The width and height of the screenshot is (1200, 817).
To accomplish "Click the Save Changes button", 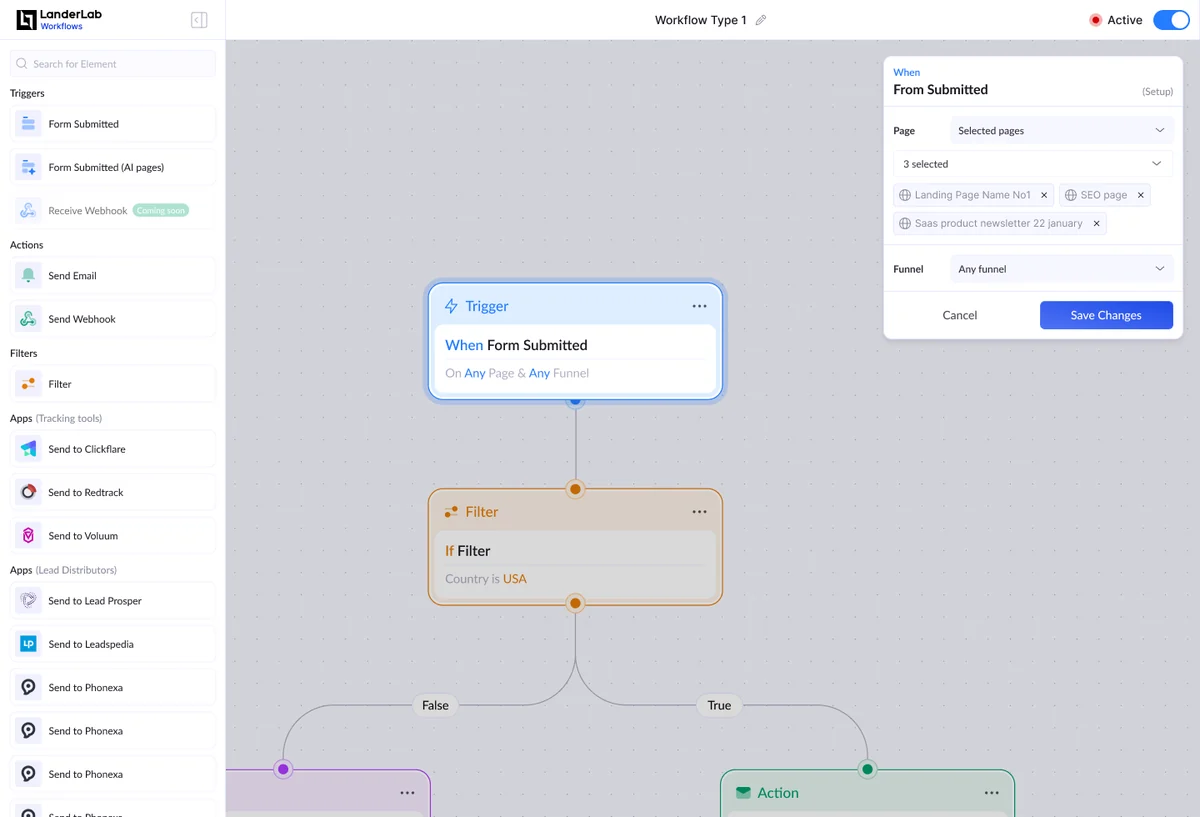I will (x=1106, y=315).
